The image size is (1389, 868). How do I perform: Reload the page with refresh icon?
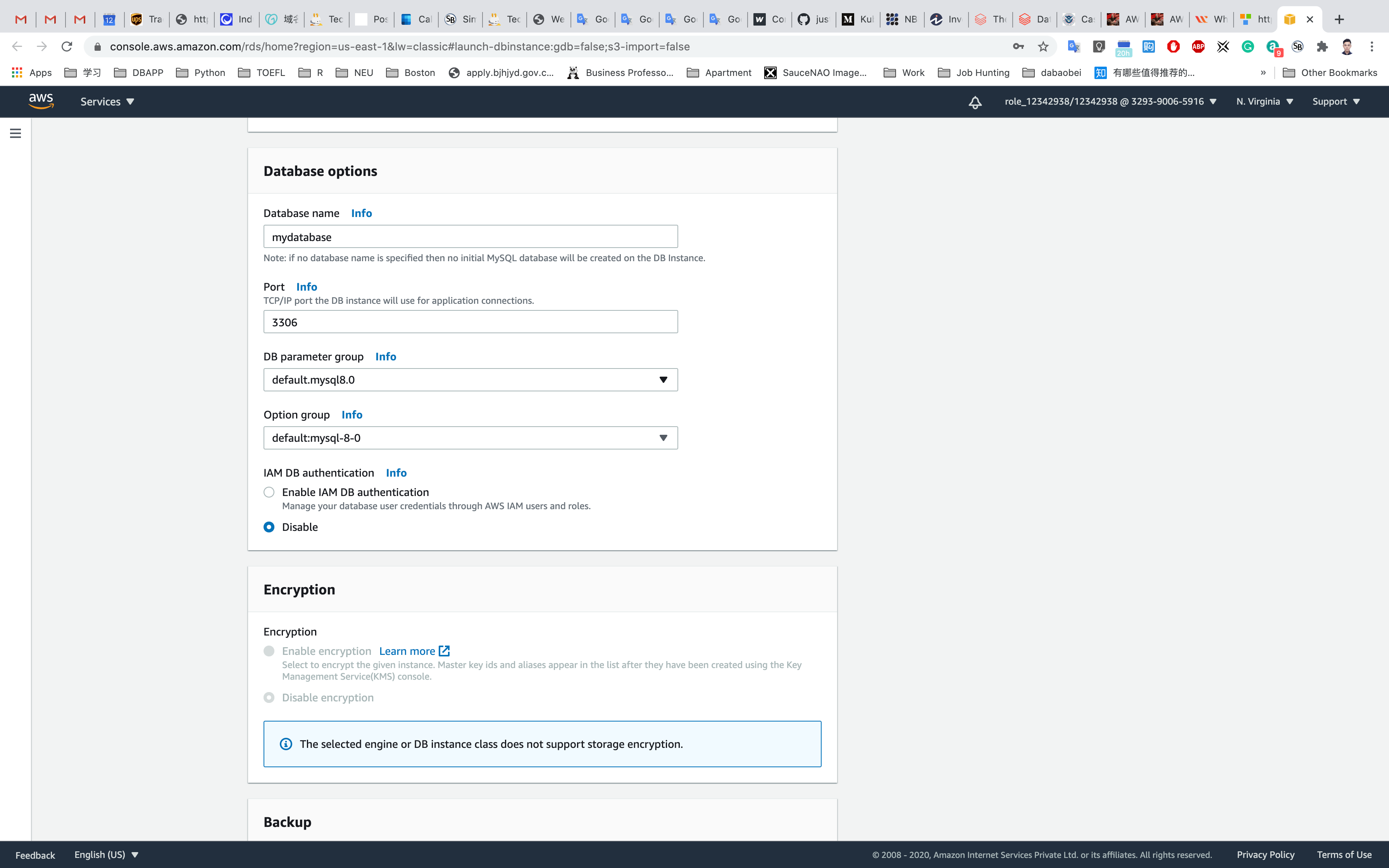(67, 46)
